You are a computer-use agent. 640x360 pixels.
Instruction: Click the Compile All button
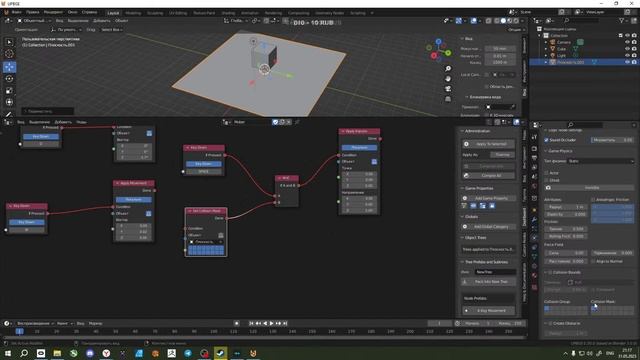(x=489, y=176)
